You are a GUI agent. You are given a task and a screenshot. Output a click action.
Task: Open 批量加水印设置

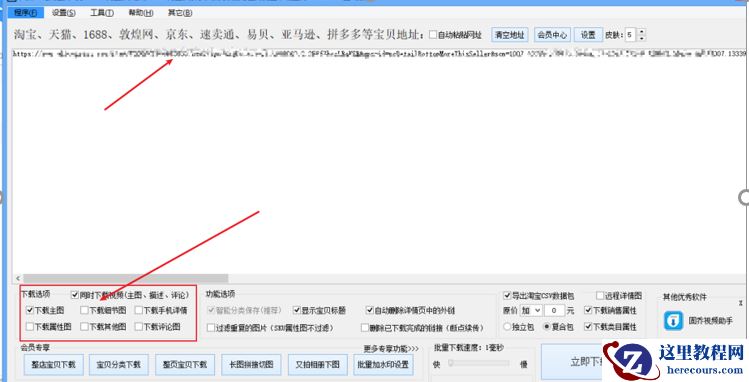[383, 365]
